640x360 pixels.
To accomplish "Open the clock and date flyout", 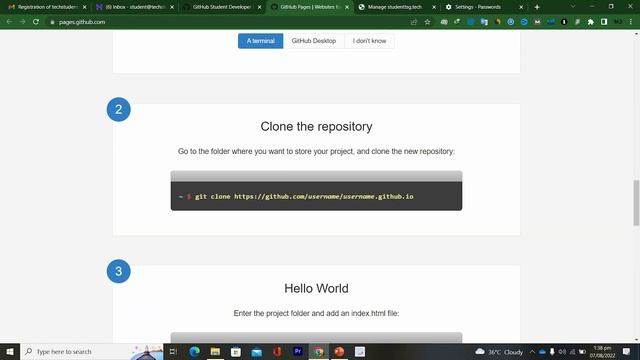I will [x=602, y=352].
